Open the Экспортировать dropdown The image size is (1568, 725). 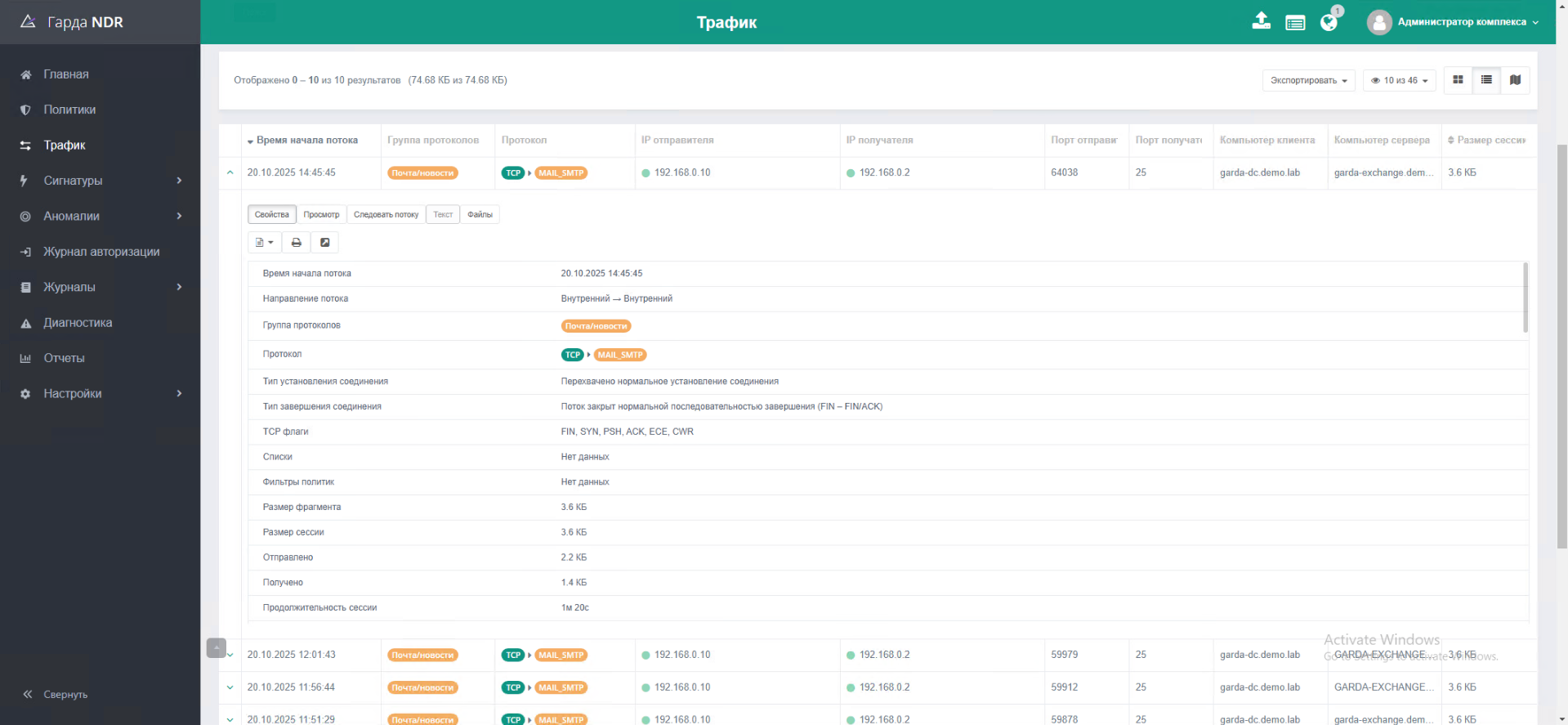[1308, 80]
